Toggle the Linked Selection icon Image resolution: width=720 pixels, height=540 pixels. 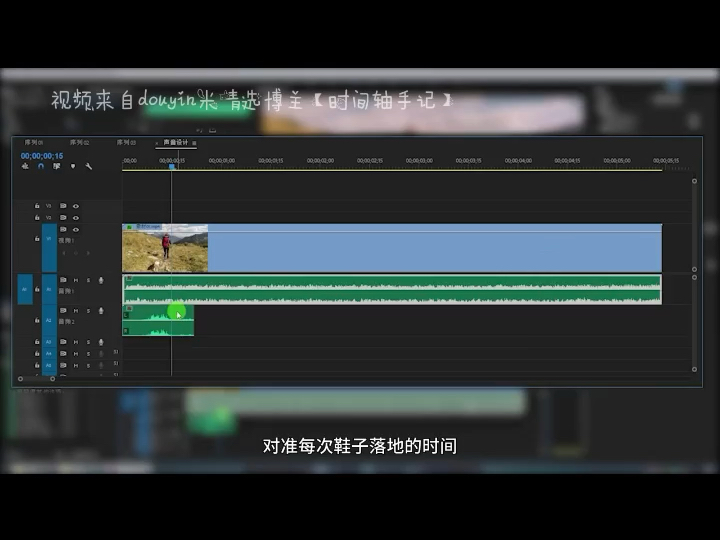pyautogui.click(x=56, y=166)
